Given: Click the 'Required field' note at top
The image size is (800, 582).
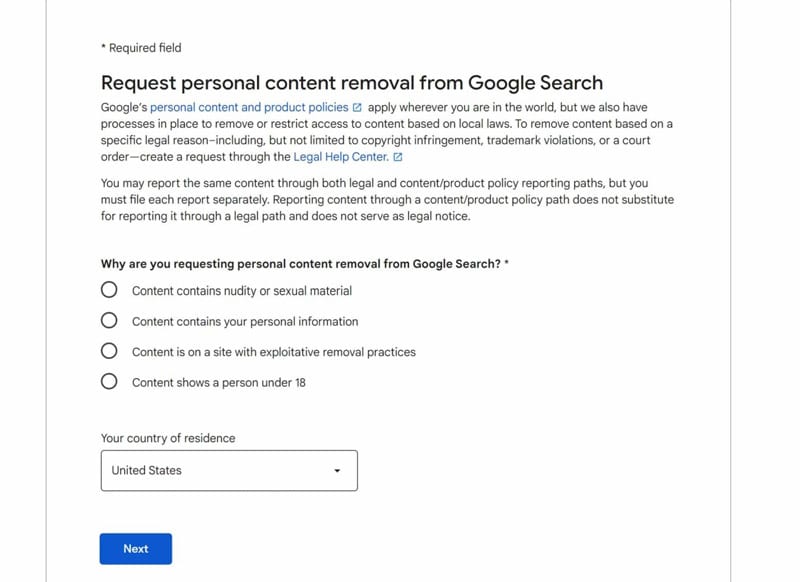Looking at the screenshot, I should [141, 48].
